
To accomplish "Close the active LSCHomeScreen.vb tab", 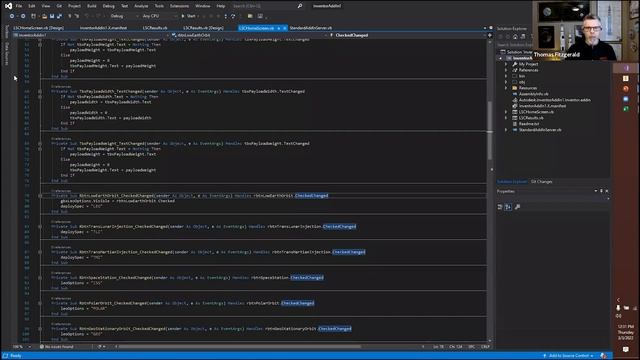I will [x=284, y=28].
